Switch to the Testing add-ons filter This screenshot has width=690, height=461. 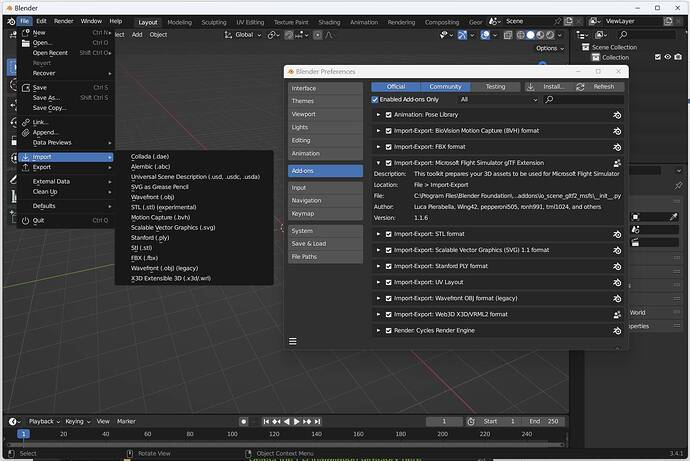coord(495,87)
